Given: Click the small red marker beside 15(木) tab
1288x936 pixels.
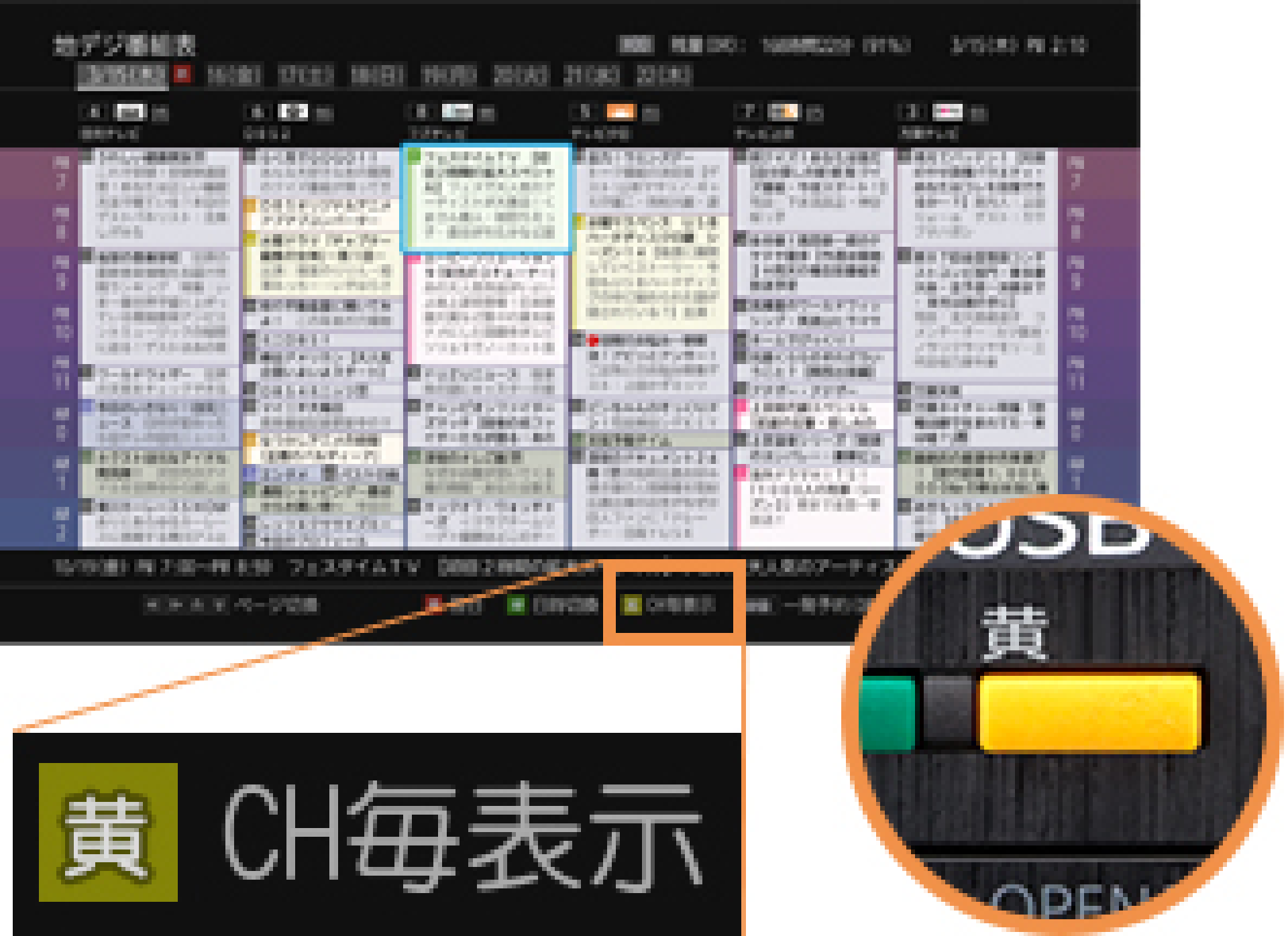Looking at the screenshot, I should click(x=181, y=72).
